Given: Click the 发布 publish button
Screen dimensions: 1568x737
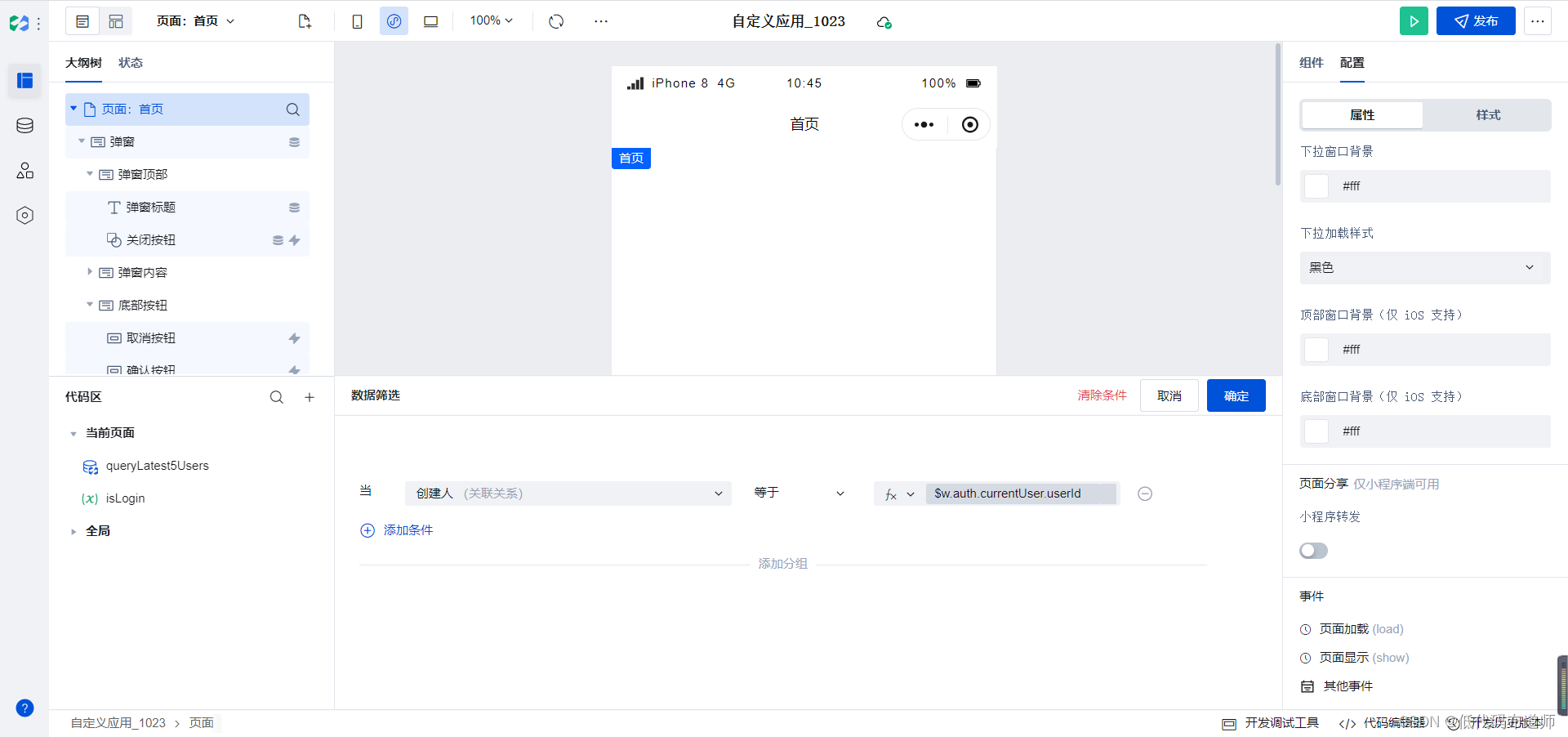Looking at the screenshot, I should click(1476, 21).
